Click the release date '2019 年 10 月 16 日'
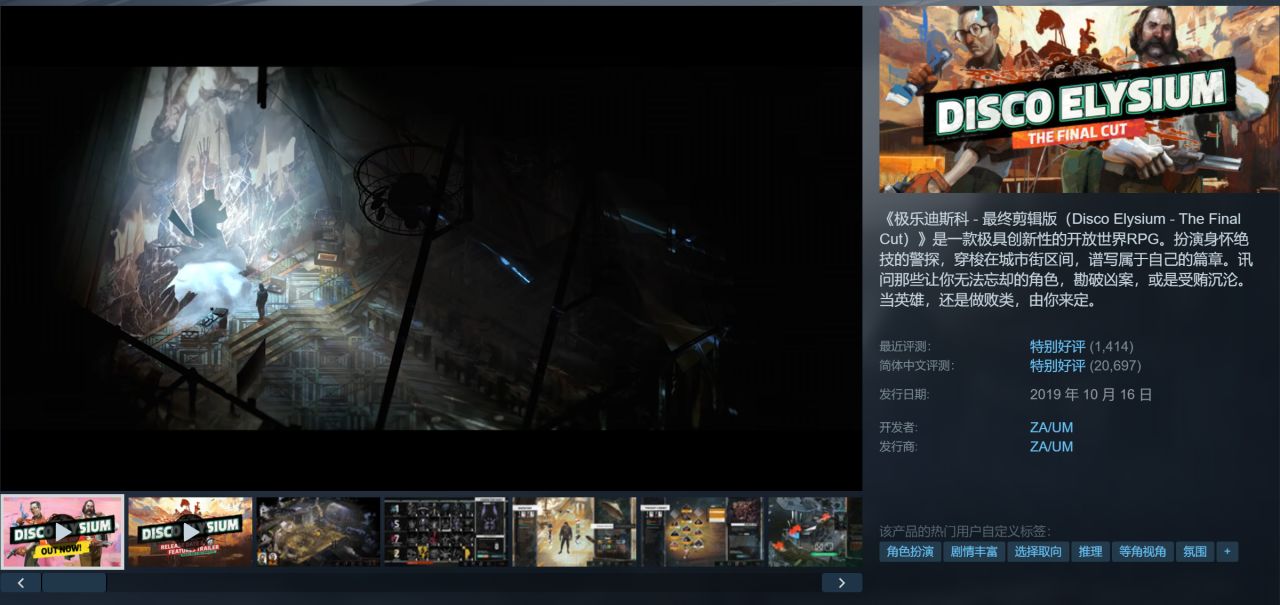1280x605 pixels. 1091,395
